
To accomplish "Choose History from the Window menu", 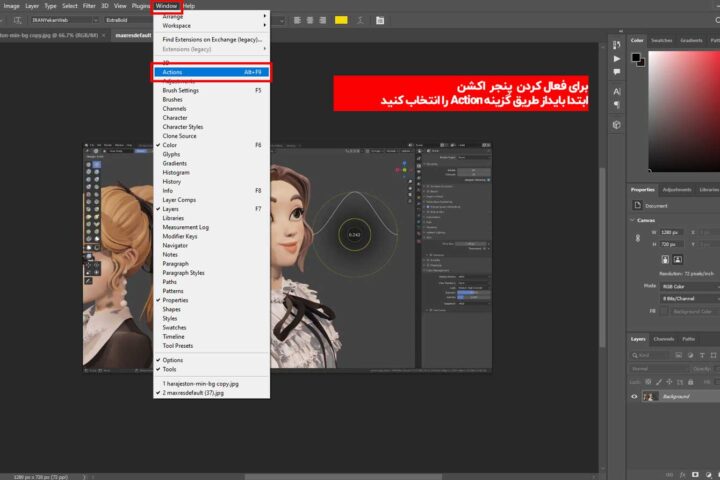I will click(212, 181).
